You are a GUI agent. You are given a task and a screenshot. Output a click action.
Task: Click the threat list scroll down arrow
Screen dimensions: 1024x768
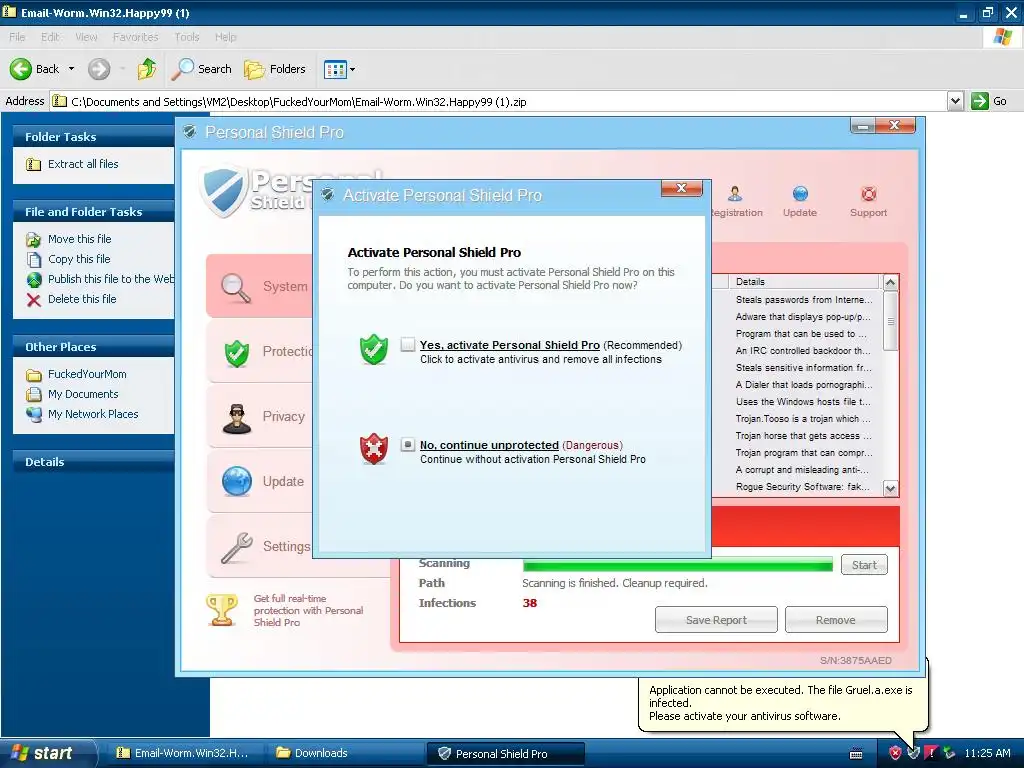tap(890, 488)
